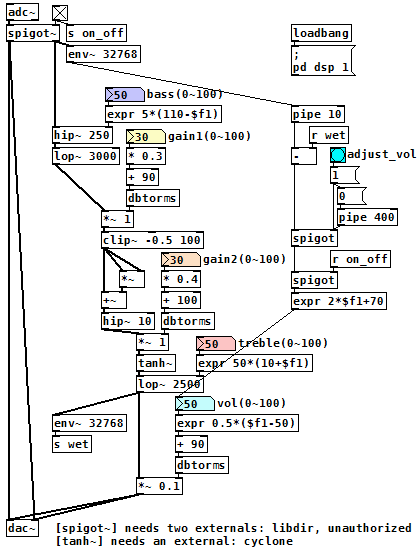Click the message box 'pd dsp 1'
The image size is (420, 550).
323,60
